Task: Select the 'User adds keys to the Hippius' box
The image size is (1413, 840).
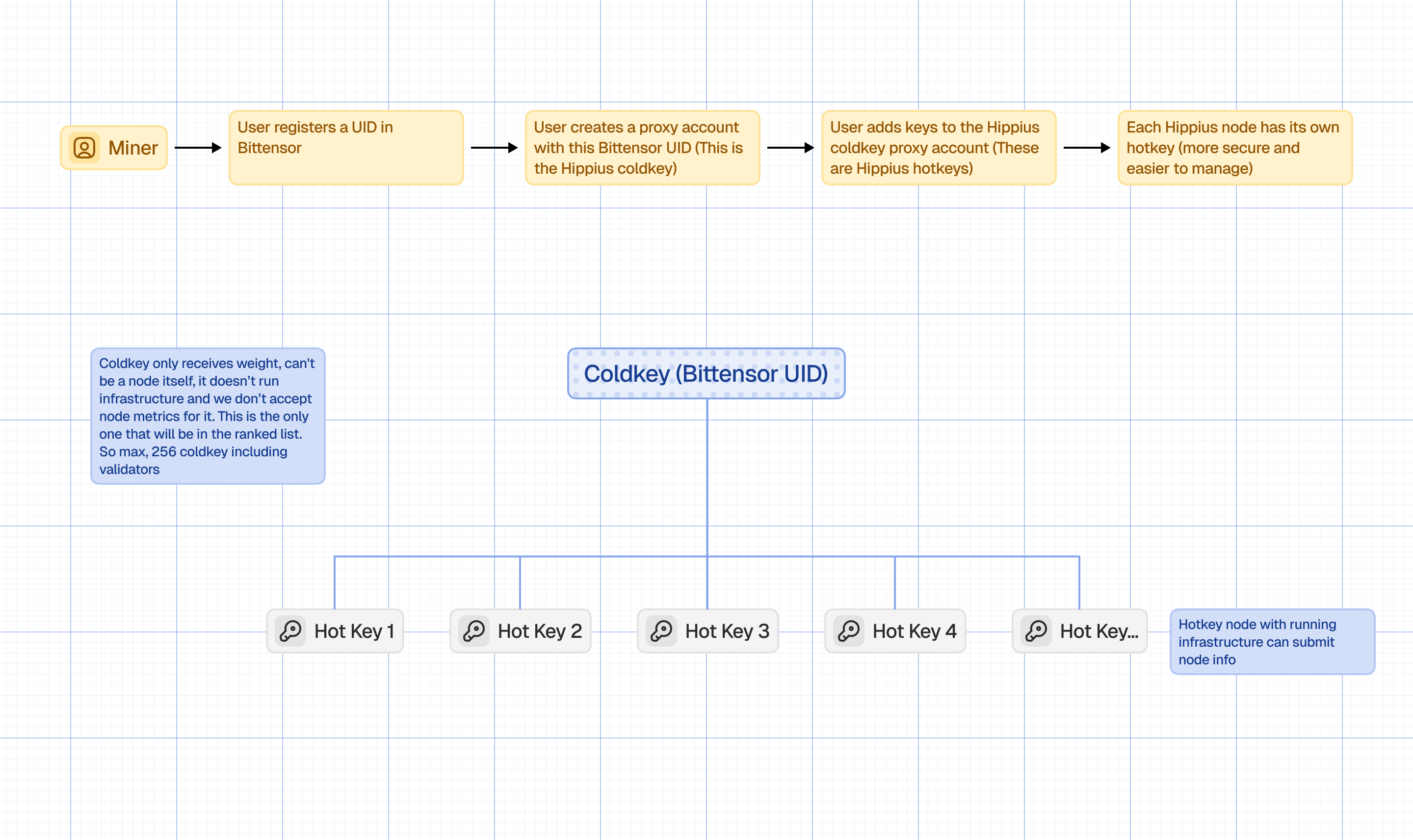Action: coord(939,148)
